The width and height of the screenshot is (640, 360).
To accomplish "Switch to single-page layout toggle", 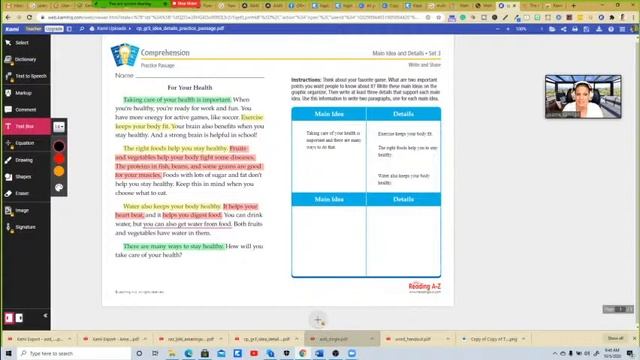I will (x=9, y=318).
